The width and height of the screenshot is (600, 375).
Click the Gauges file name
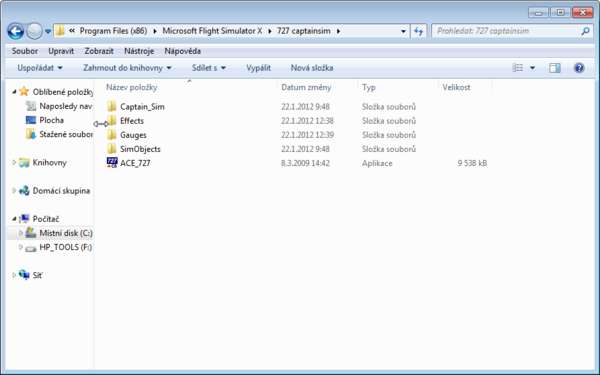(x=133, y=135)
